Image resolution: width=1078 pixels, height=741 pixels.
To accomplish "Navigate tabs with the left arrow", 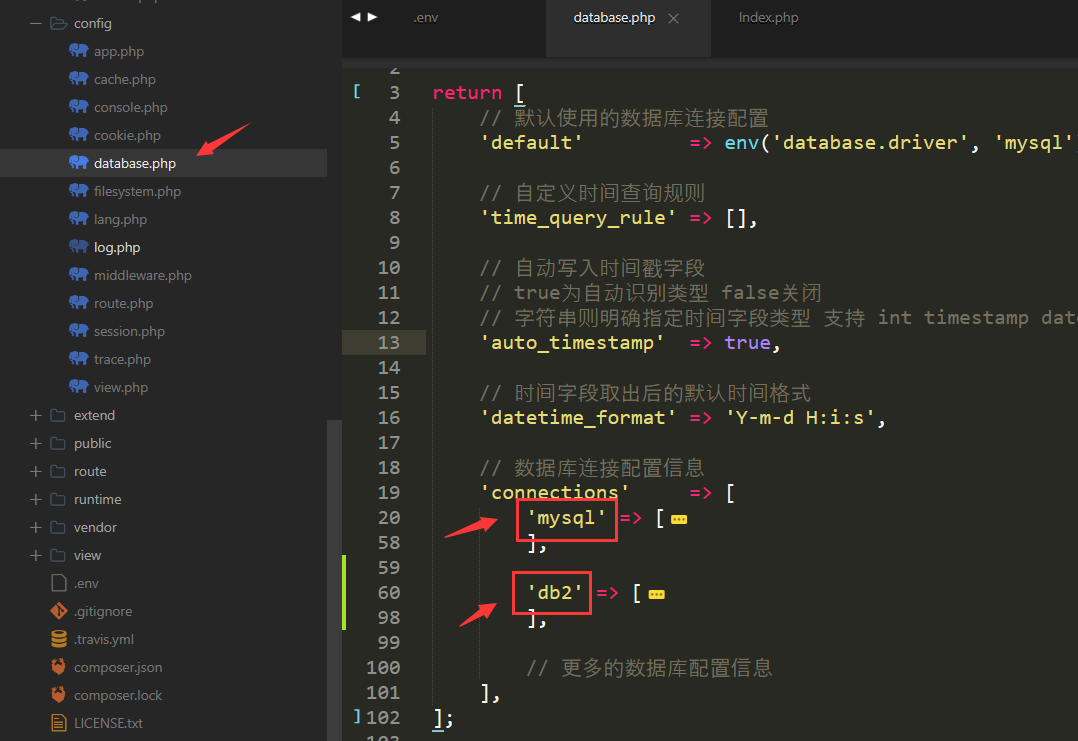I will [355, 16].
